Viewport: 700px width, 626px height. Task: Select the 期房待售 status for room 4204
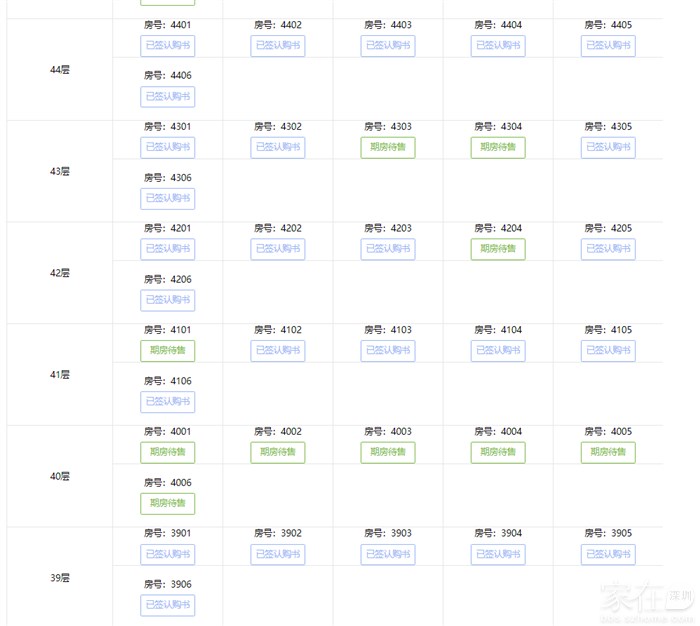tap(498, 249)
